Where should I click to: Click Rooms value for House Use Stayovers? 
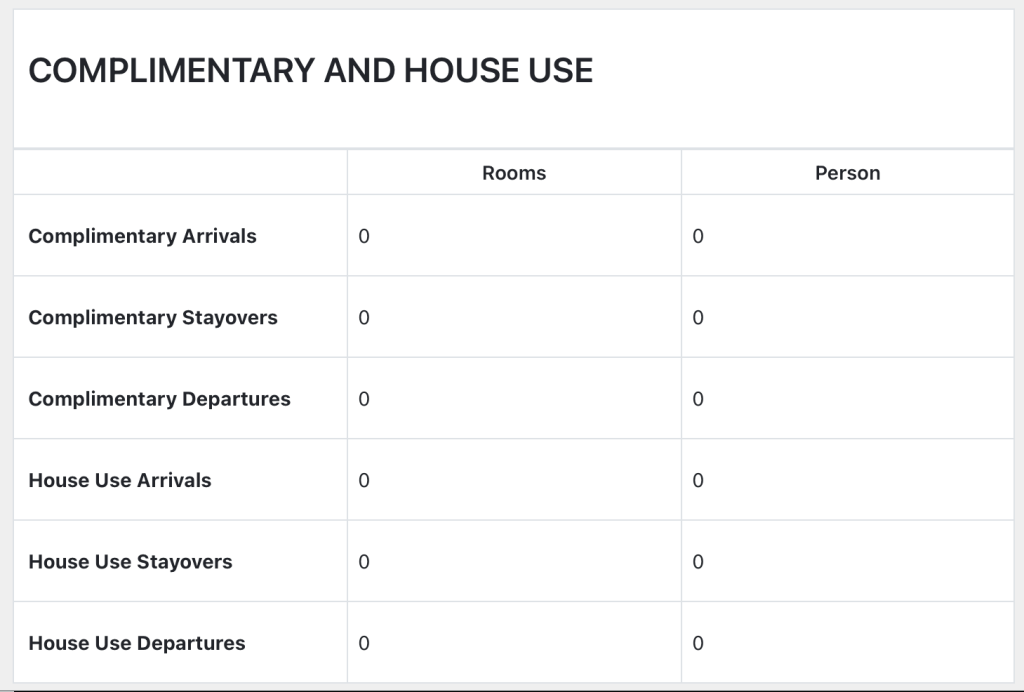(364, 562)
